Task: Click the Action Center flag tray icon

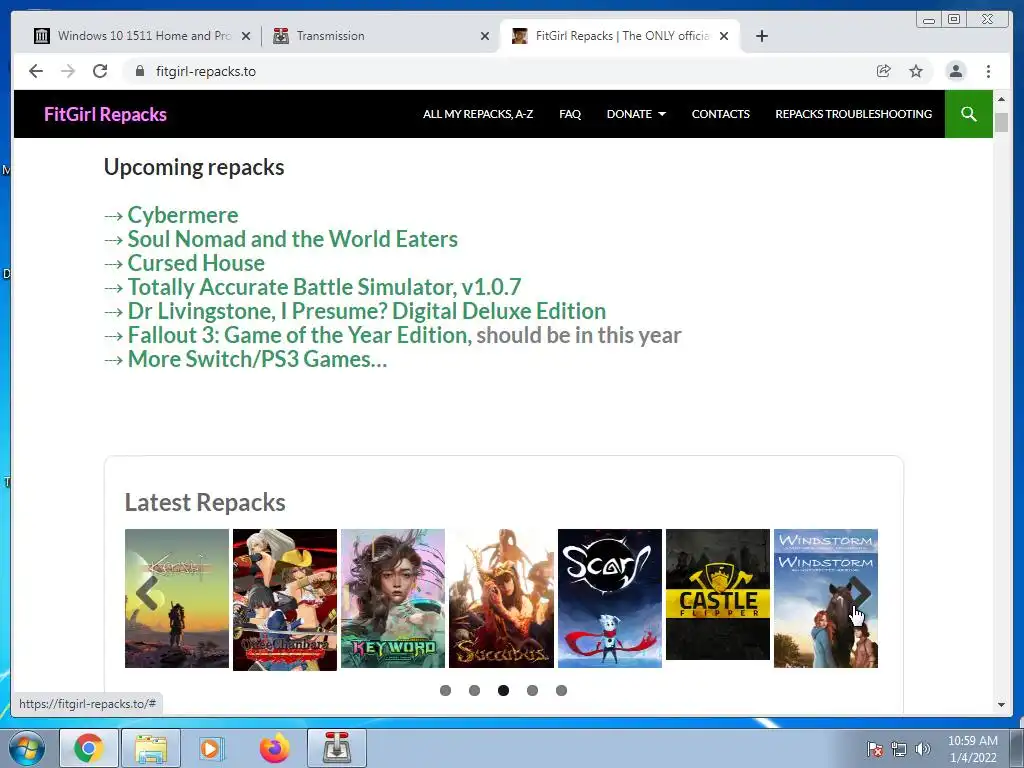Action: tap(874, 749)
